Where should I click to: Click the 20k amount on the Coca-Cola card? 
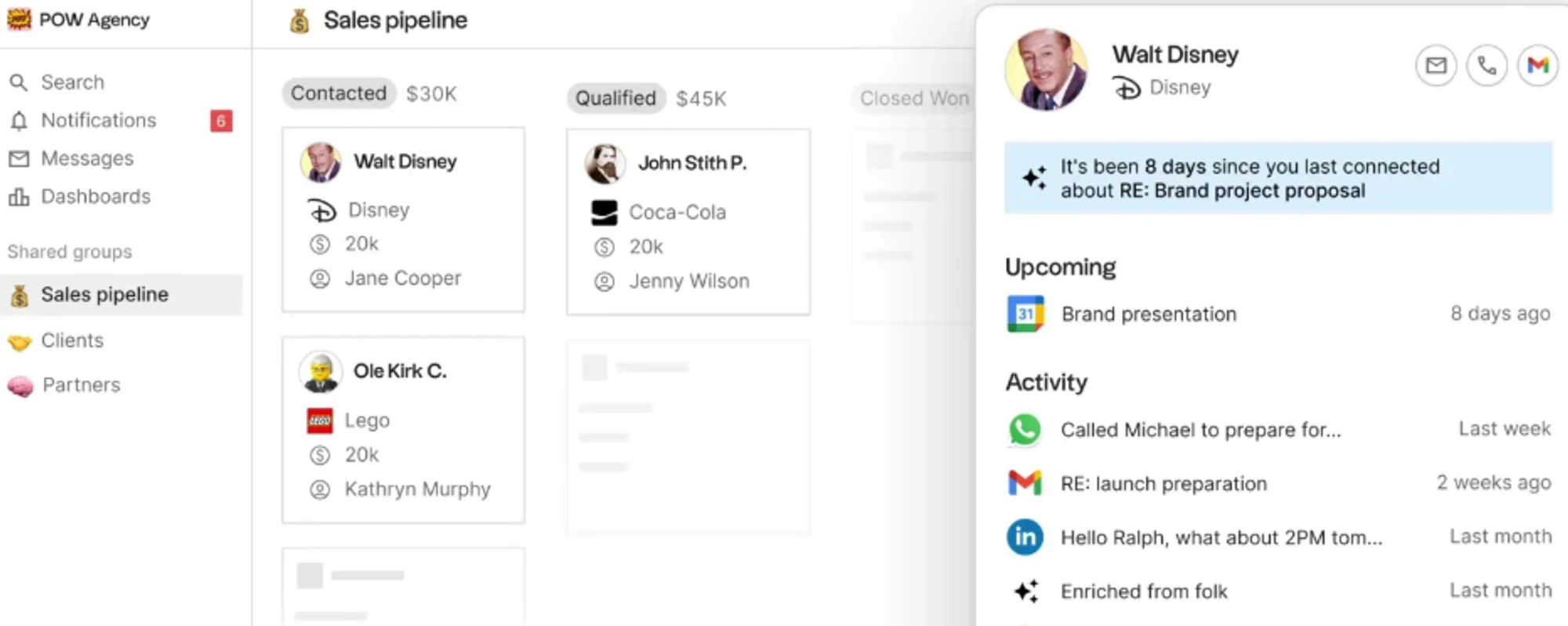pyautogui.click(x=646, y=247)
